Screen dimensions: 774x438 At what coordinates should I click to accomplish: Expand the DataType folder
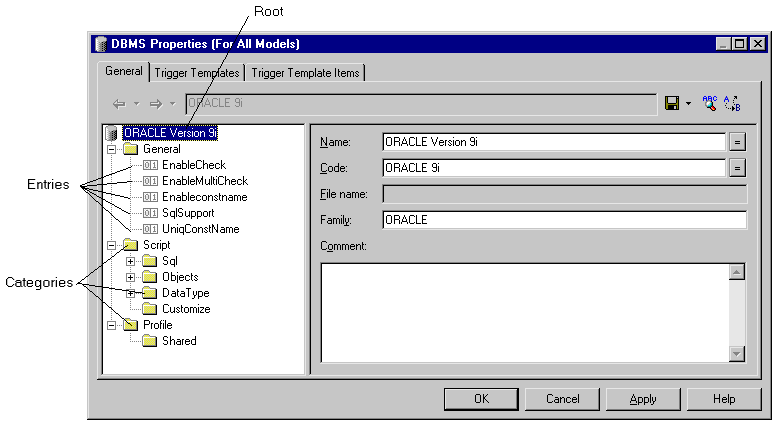point(130,293)
